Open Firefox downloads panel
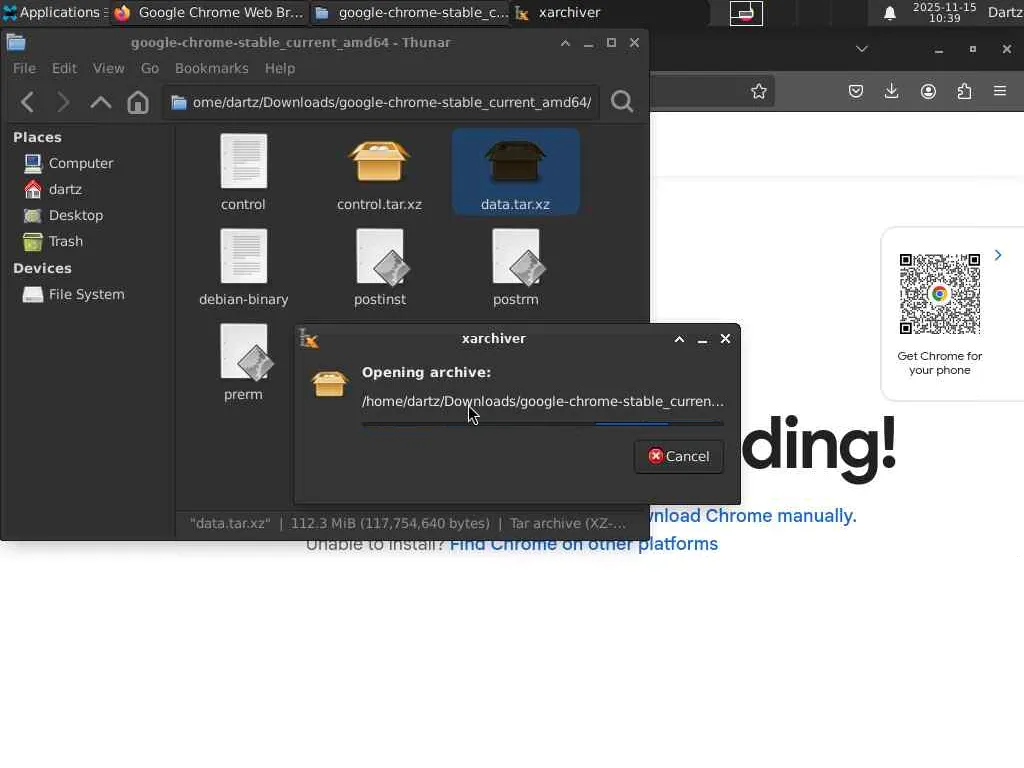 coord(891,91)
